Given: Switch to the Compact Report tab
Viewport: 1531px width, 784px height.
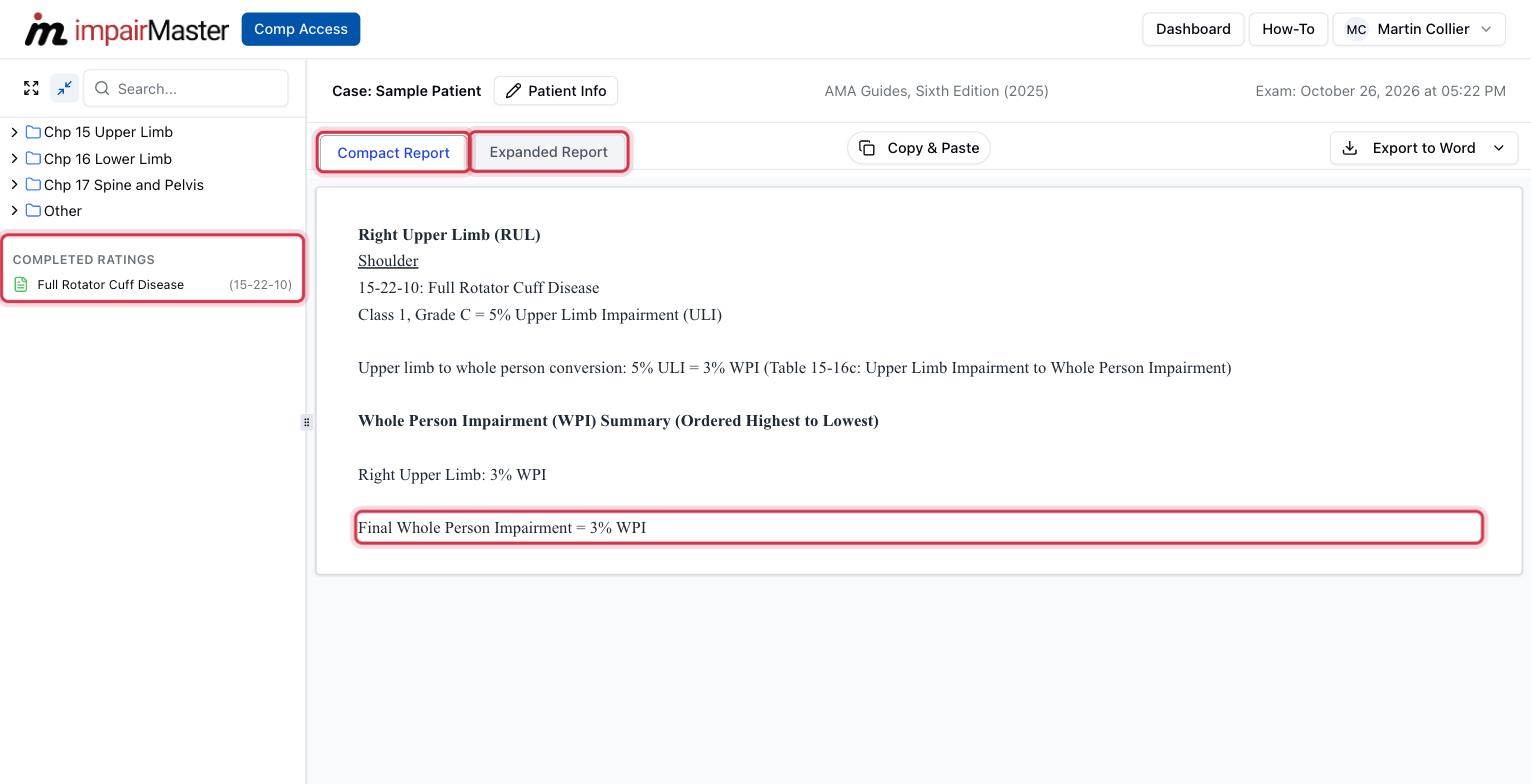Looking at the screenshot, I should pyautogui.click(x=393, y=153).
